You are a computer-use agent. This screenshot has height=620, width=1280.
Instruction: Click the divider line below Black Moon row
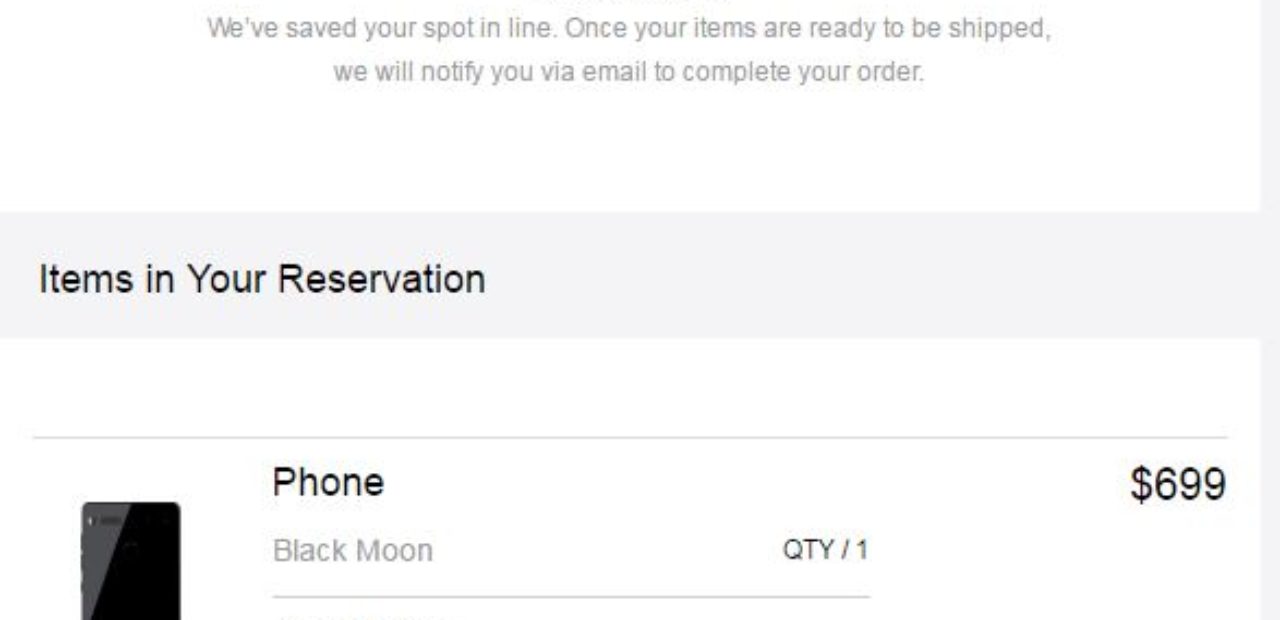tap(571, 598)
